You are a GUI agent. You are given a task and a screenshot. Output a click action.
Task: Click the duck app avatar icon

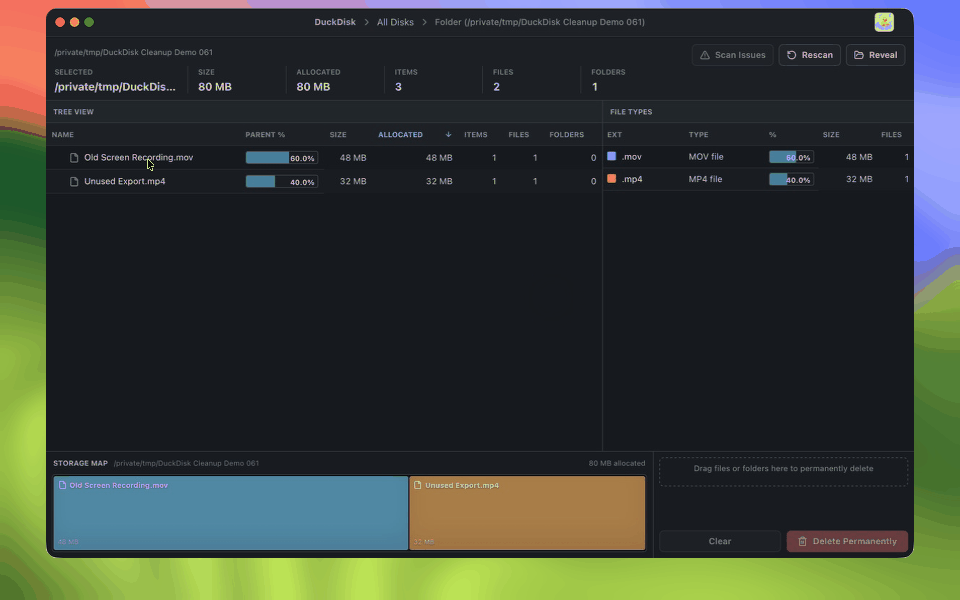coord(884,22)
